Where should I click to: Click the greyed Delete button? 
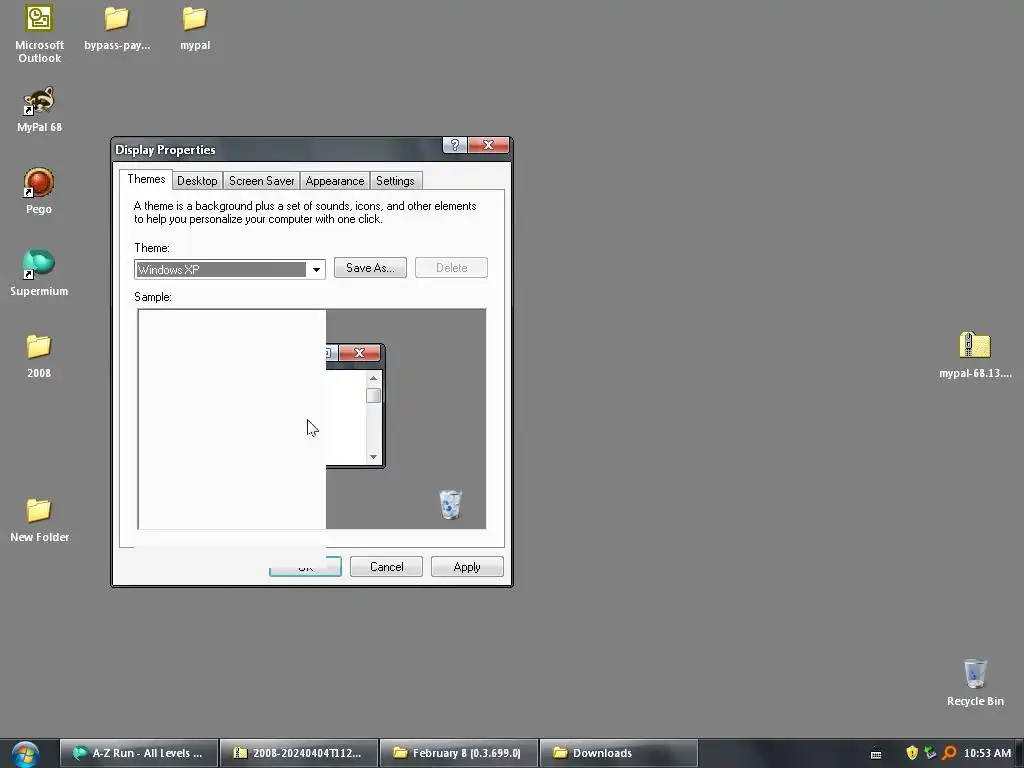[451, 268]
